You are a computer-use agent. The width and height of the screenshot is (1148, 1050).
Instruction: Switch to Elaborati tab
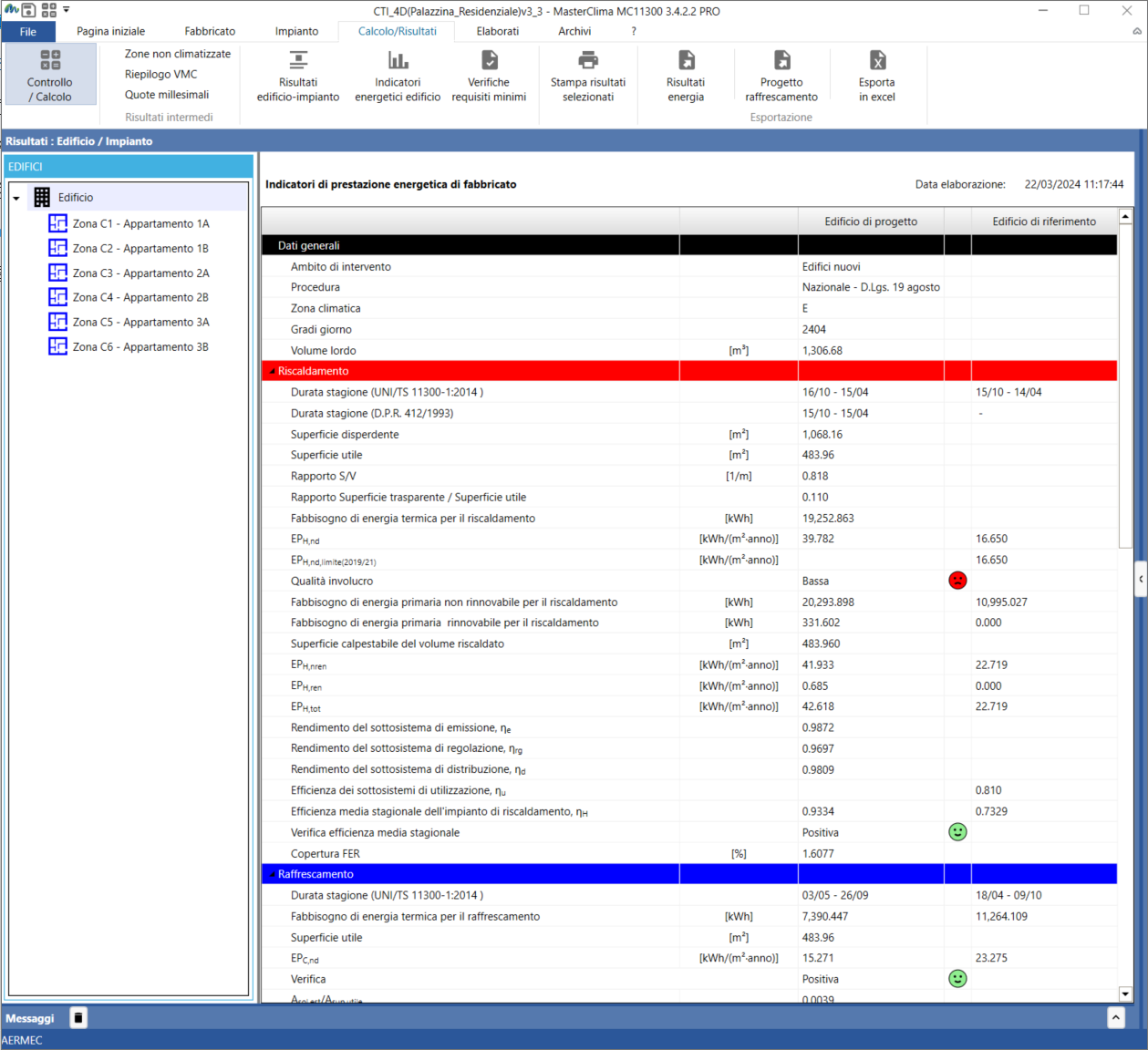pos(498,31)
